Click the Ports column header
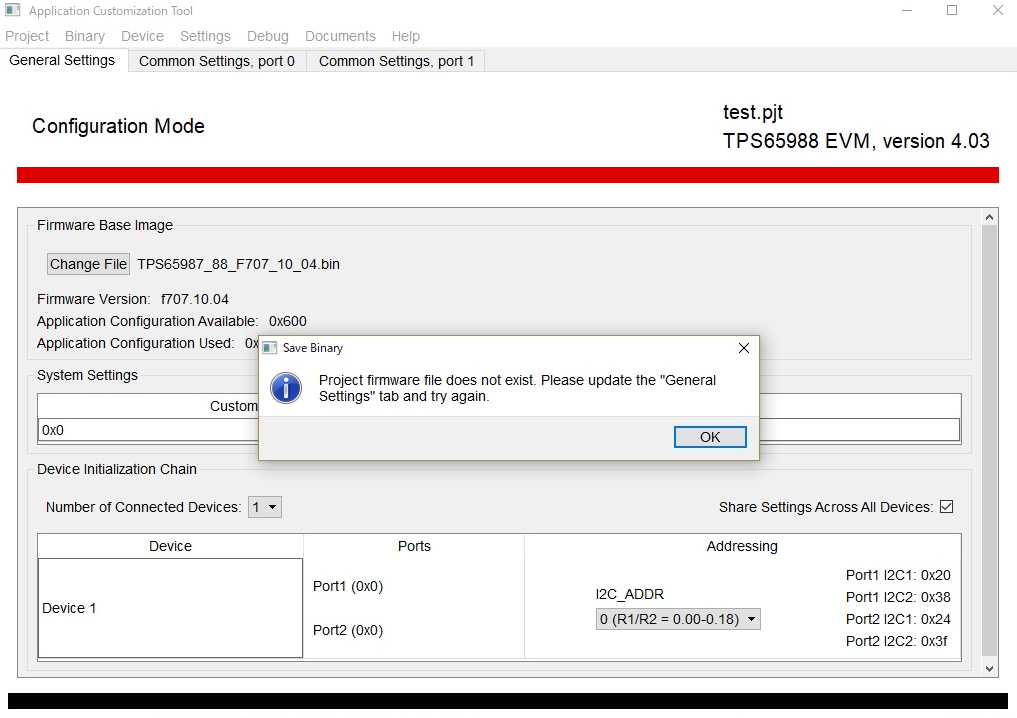This screenshot has height=718, width=1017. click(414, 546)
